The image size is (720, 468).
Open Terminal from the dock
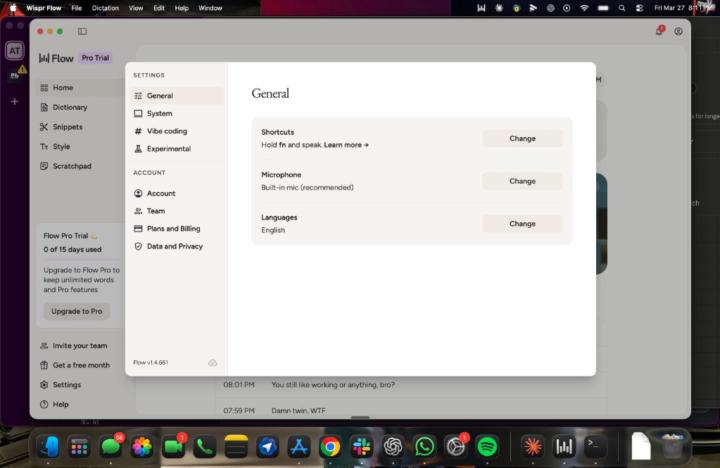[595, 446]
